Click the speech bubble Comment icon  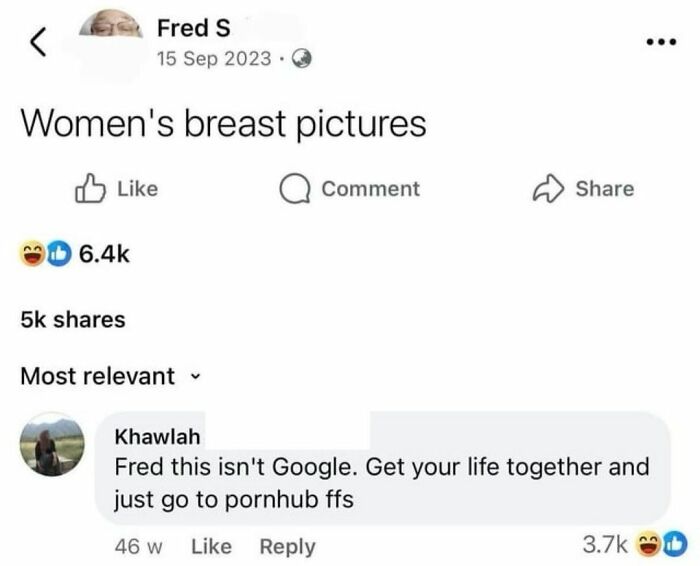tap(297, 189)
